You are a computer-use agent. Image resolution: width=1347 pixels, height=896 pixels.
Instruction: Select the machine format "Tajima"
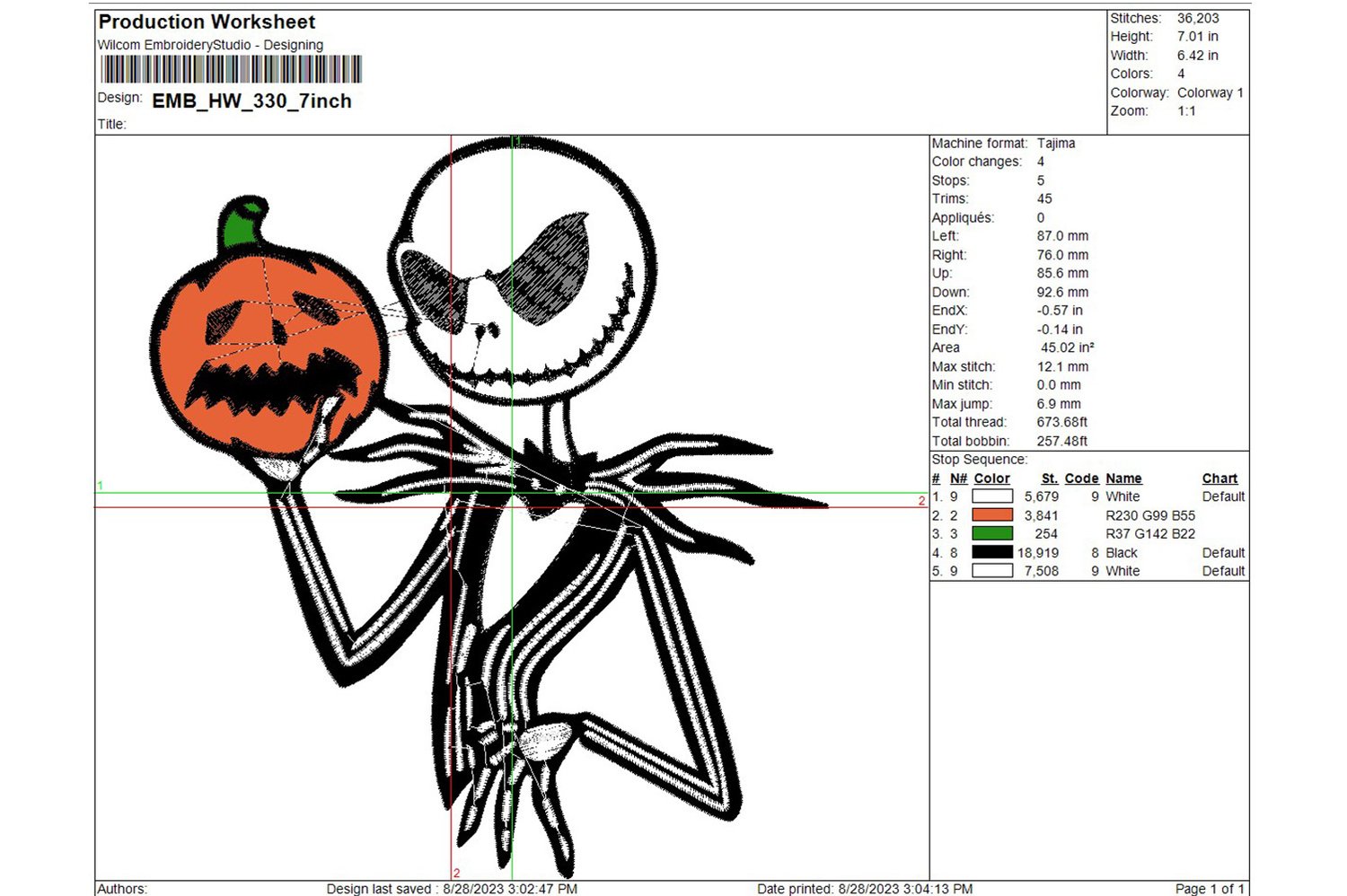pyautogui.click(x=1056, y=144)
